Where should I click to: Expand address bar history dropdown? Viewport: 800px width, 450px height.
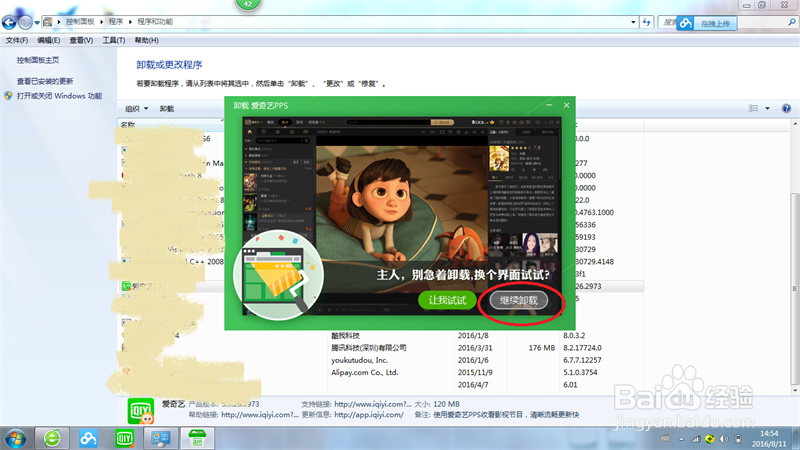633,22
